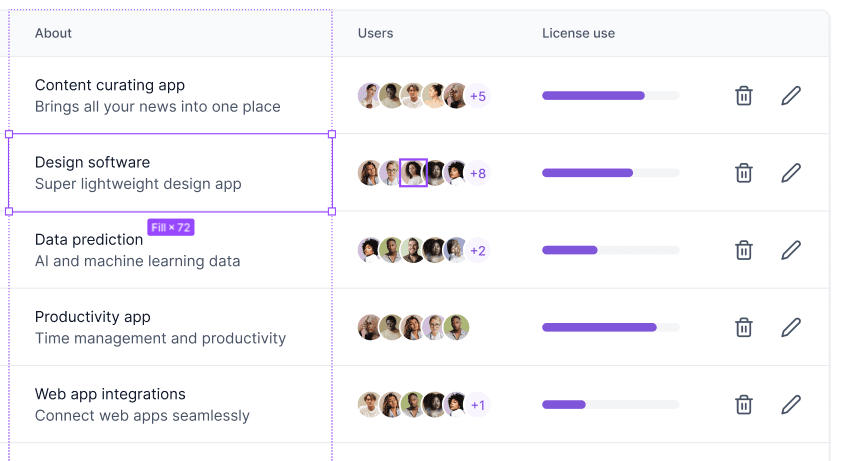Click pencil icon for Design software
The height and width of the screenshot is (461, 857).
click(791, 173)
